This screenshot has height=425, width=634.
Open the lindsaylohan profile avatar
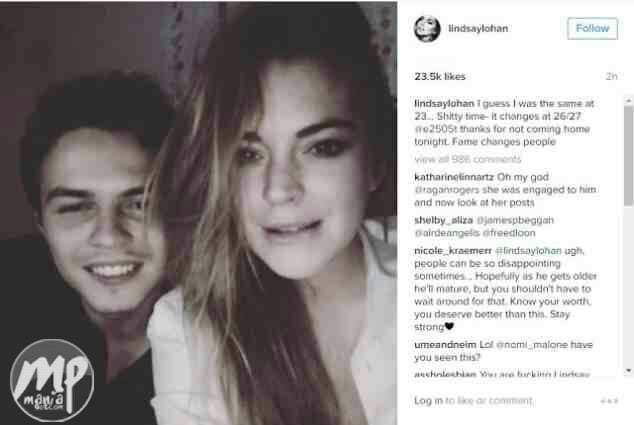(427, 28)
